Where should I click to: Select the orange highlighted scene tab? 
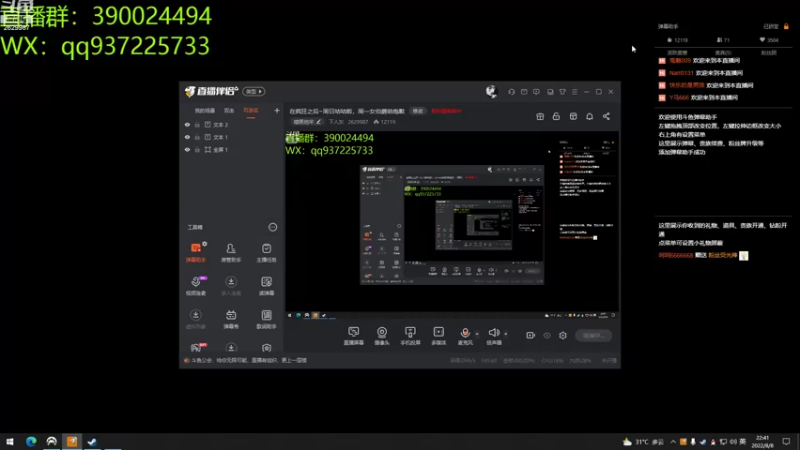[251, 111]
